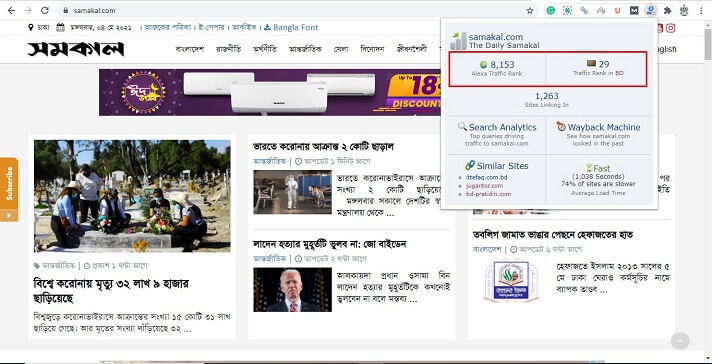
Task: Open the বাংলাদেশ menu
Action: pos(190,49)
